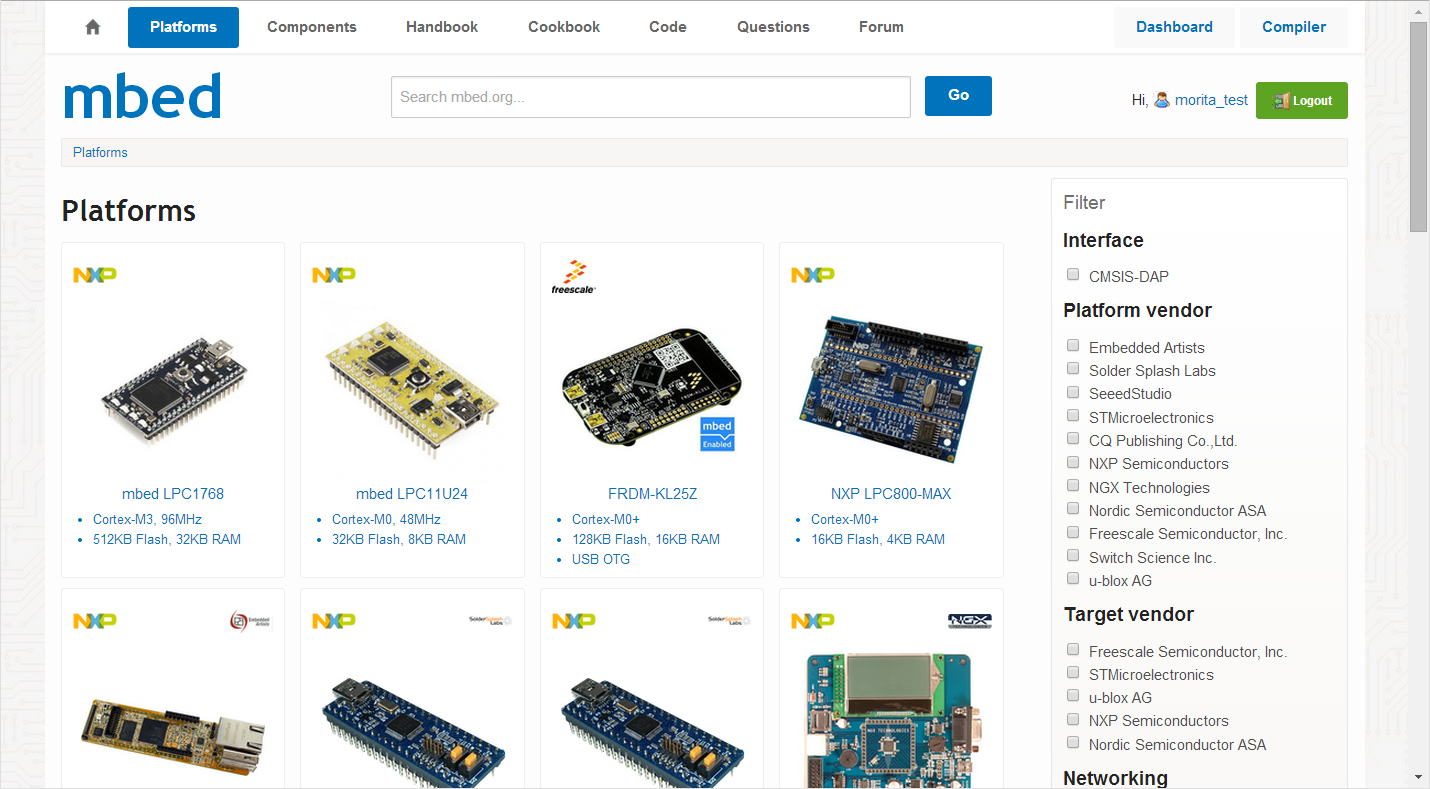Click the Logout button

click(1302, 100)
